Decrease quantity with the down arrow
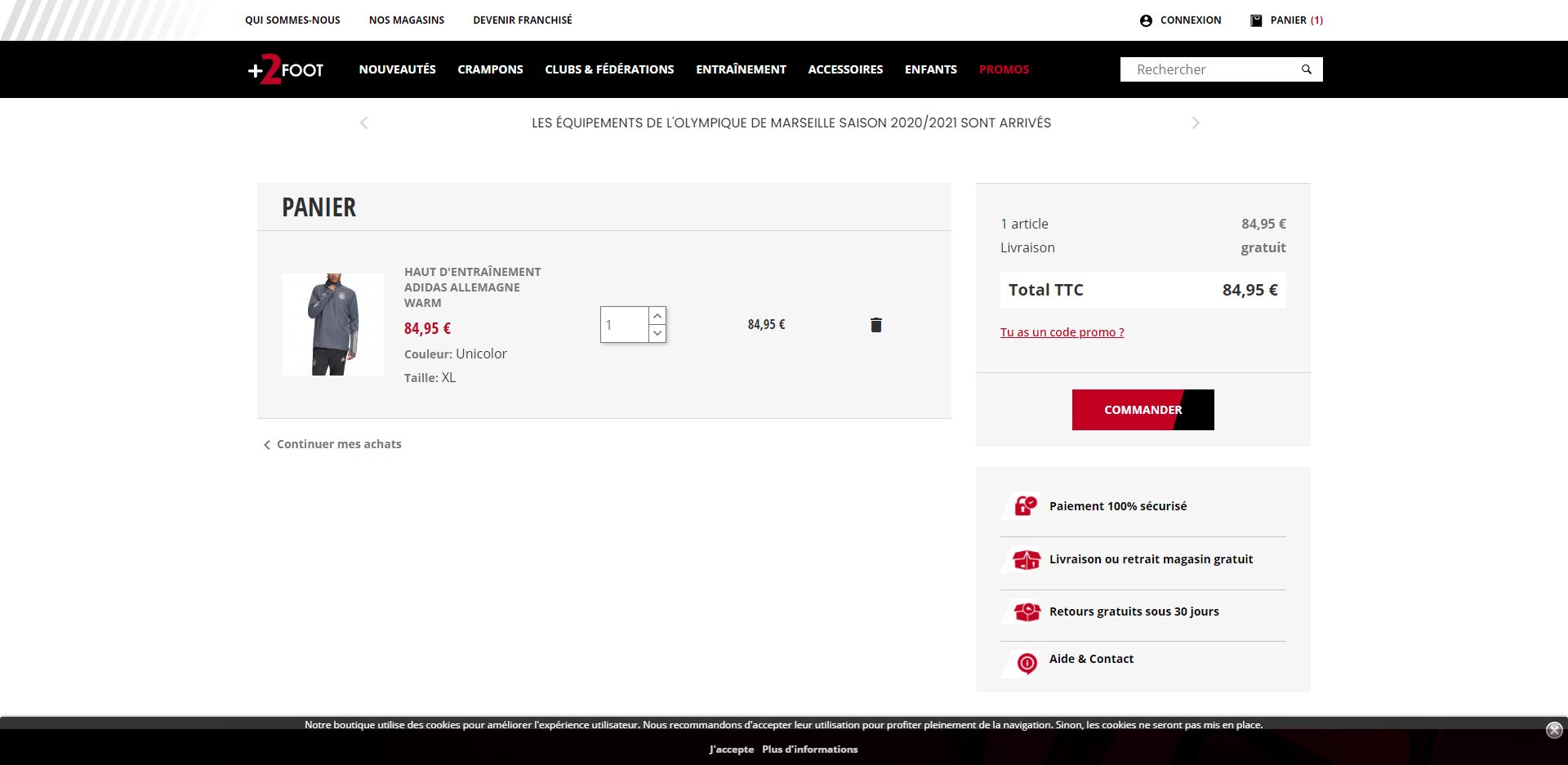 pos(657,333)
